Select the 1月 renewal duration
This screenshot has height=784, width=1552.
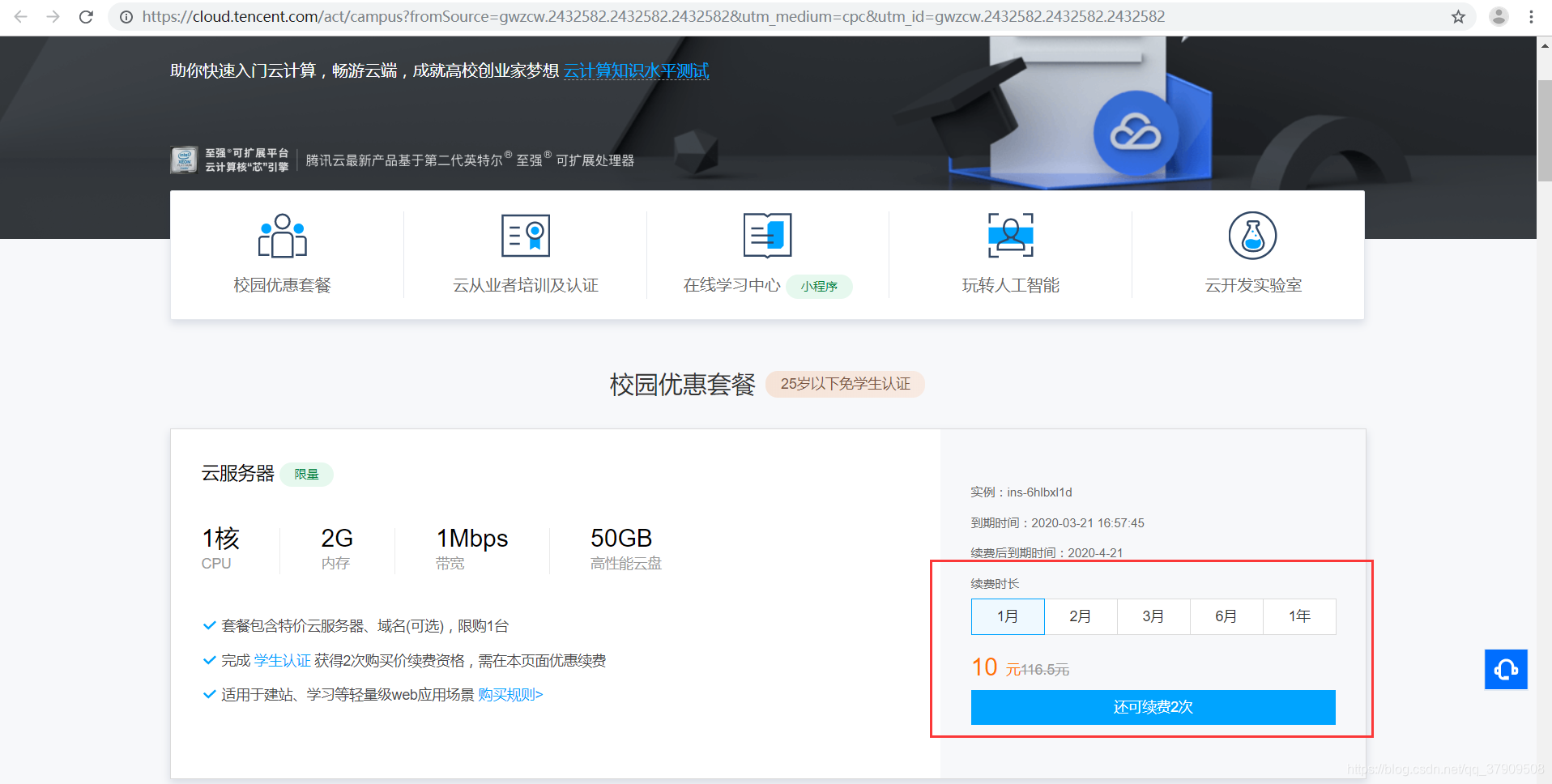coord(1008,616)
